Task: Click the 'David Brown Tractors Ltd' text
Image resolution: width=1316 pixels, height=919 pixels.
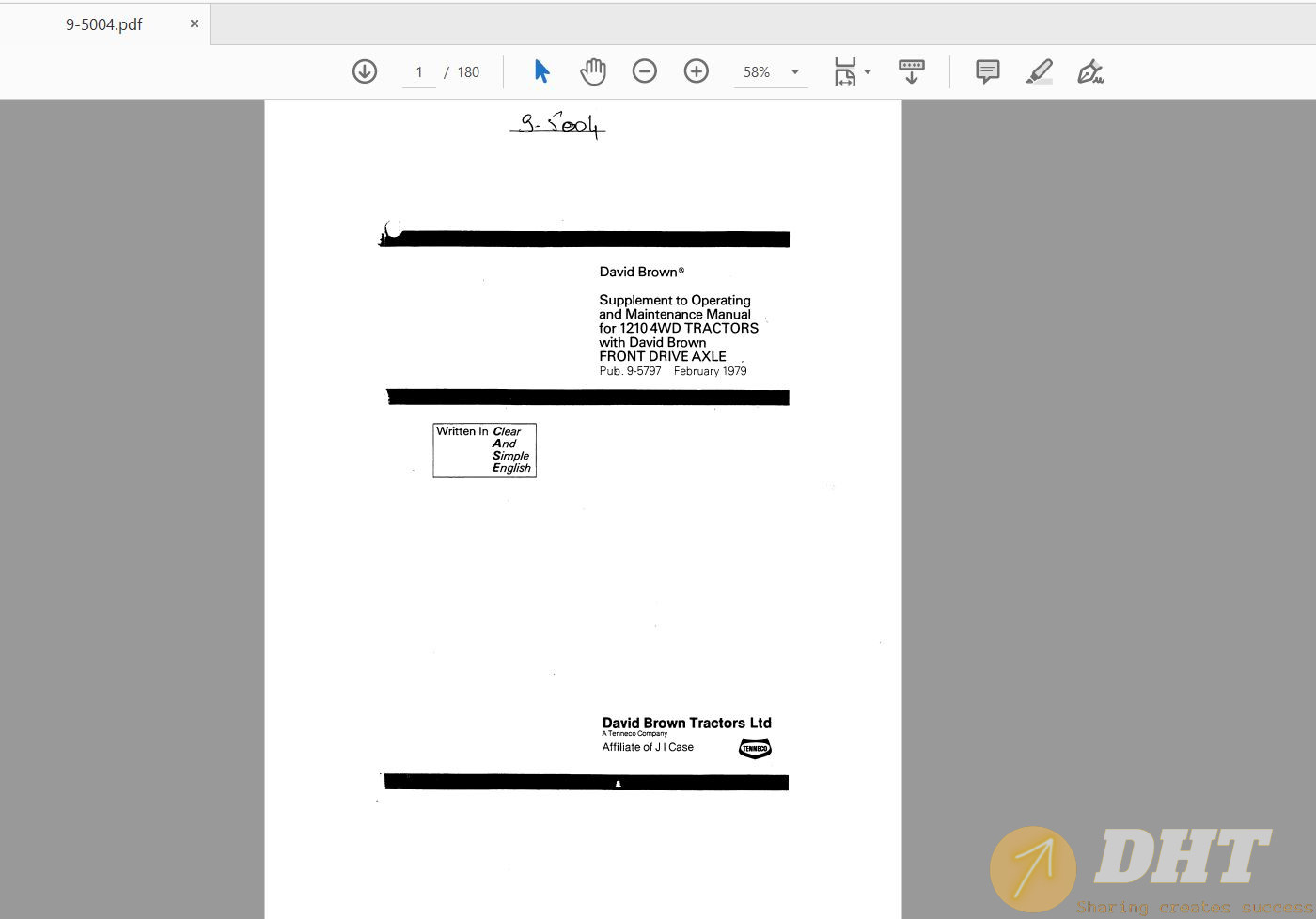Action: click(x=687, y=723)
